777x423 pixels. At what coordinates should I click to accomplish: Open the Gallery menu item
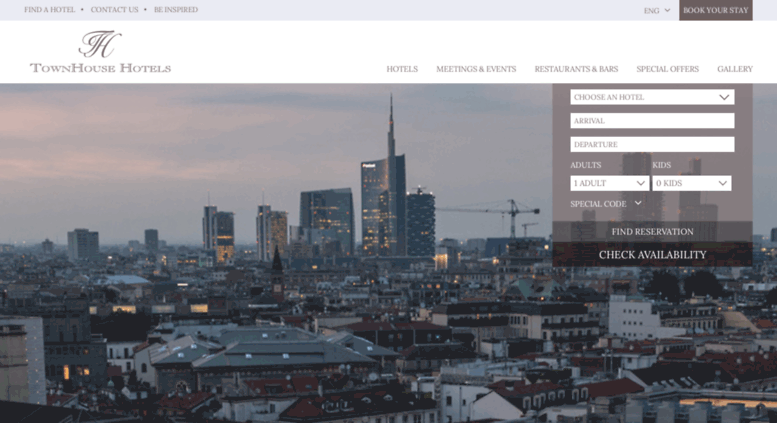[x=735, y=69]
